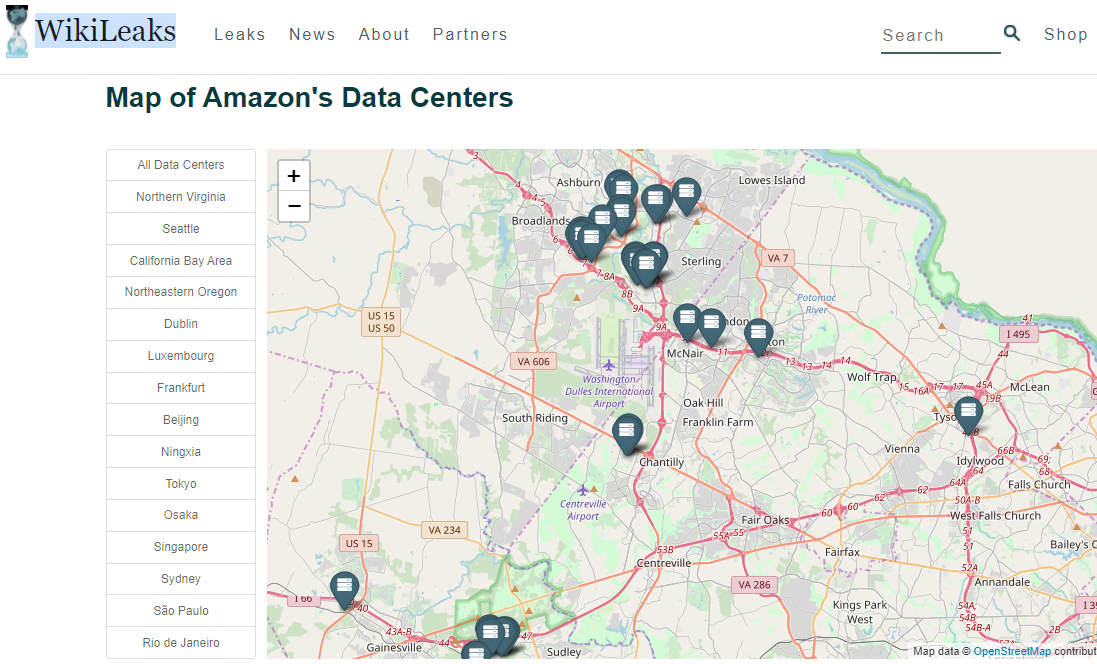Show Rio de Janeiro data centers
1097x664 pixels.
click(x=181, y=642)
